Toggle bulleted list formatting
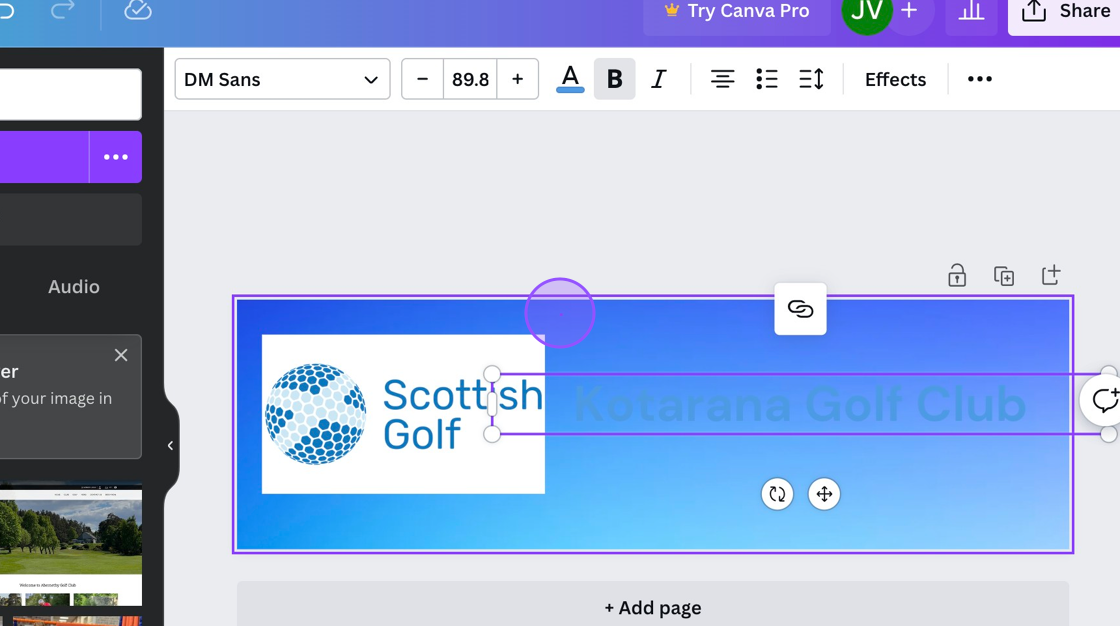This screenshot has height=626, width=1120. click(x=766, y=79)
